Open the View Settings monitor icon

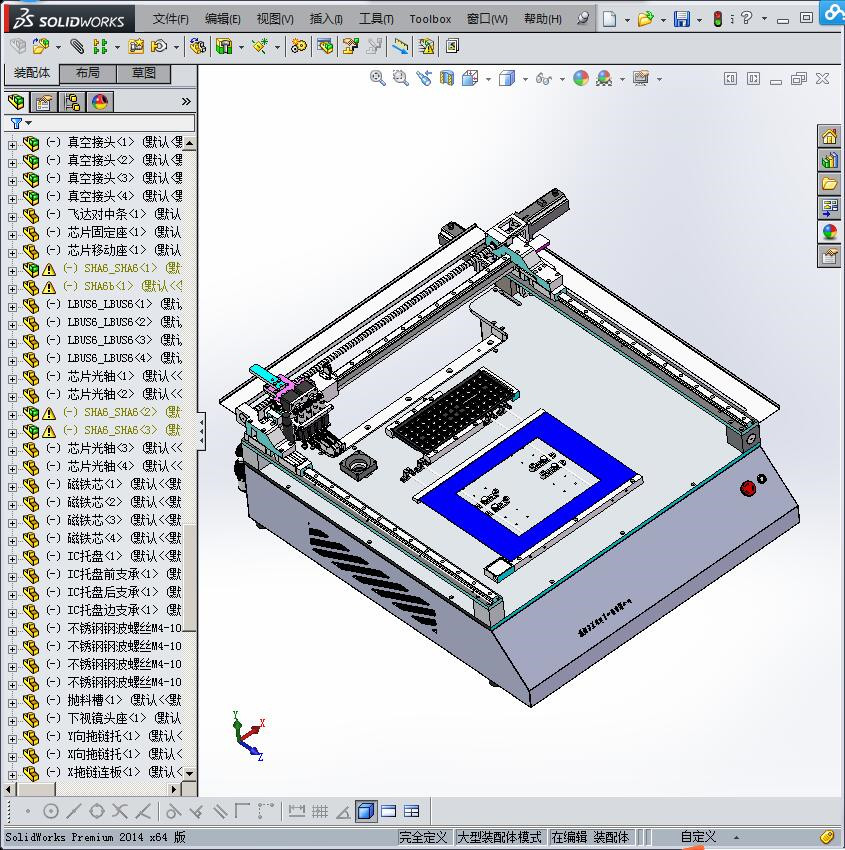coord(641,79)
